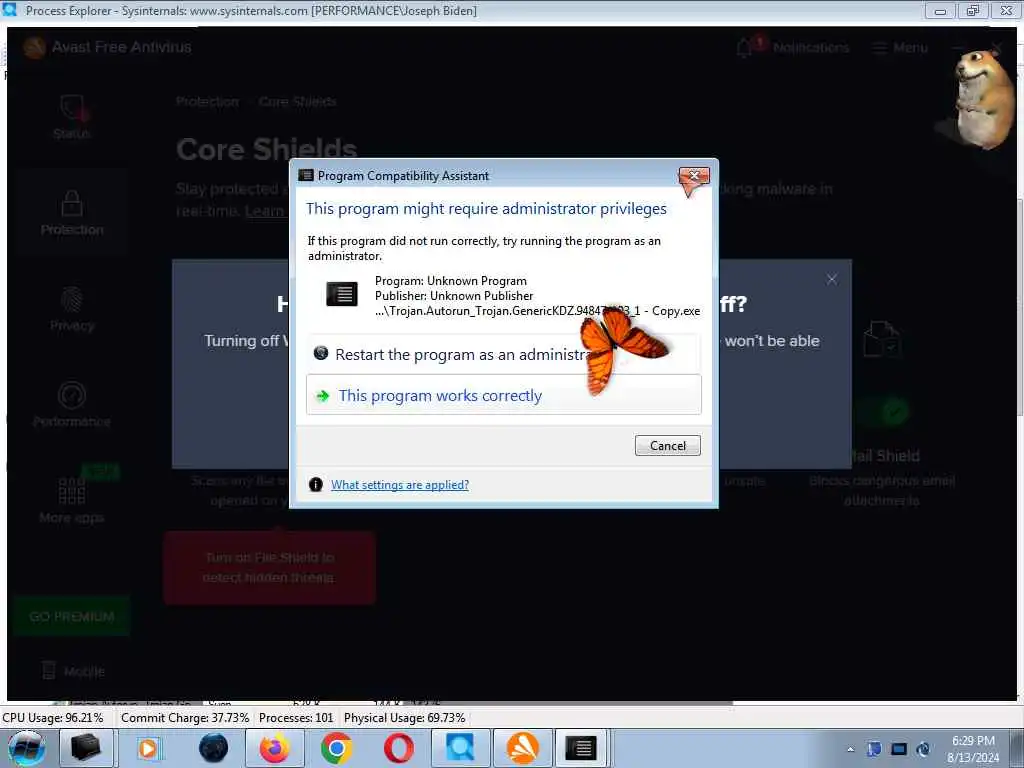Screen dimensions: 1024x768
Task: Choose This program works correctly option
Action: point(504,395)
